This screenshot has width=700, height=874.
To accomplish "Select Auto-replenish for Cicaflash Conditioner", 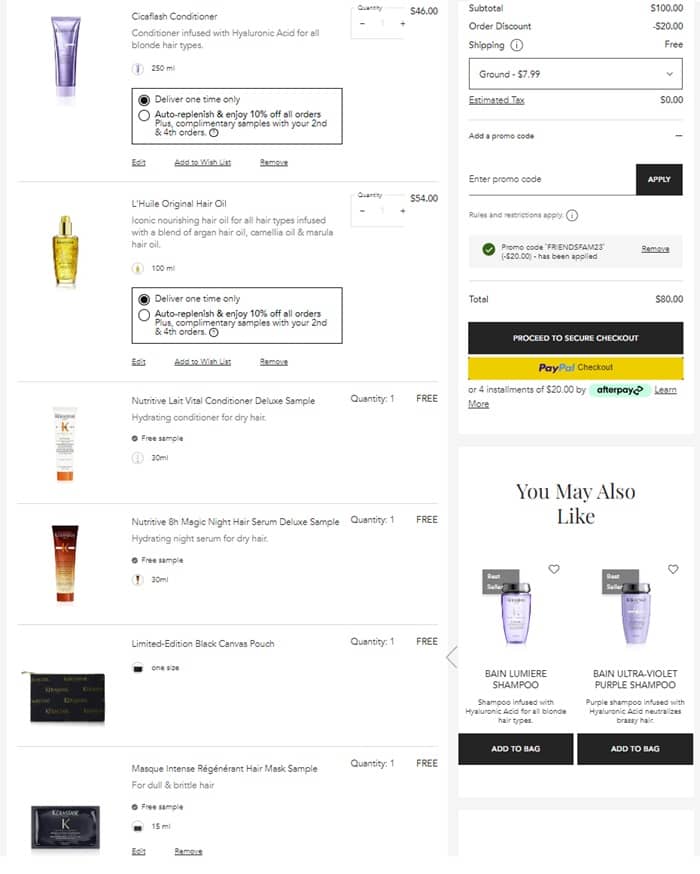I will (144, 115).
